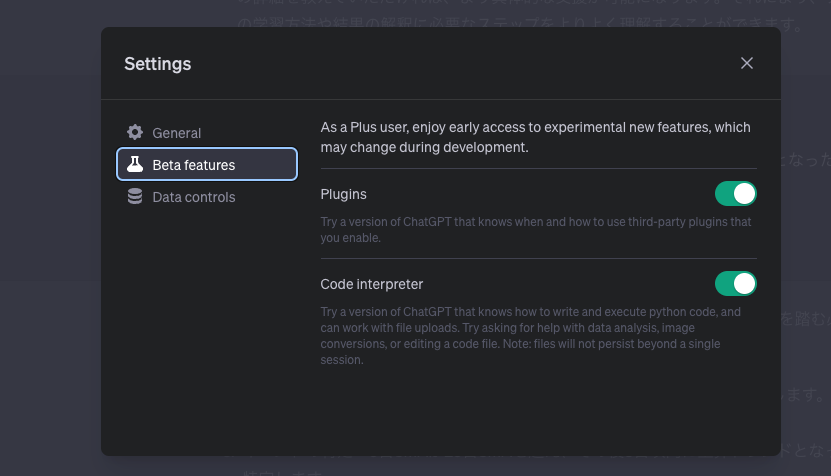This screenshot has width=831, height=476.
Task: Click the green area of the Plugins toggle
Action: [724, 193]
